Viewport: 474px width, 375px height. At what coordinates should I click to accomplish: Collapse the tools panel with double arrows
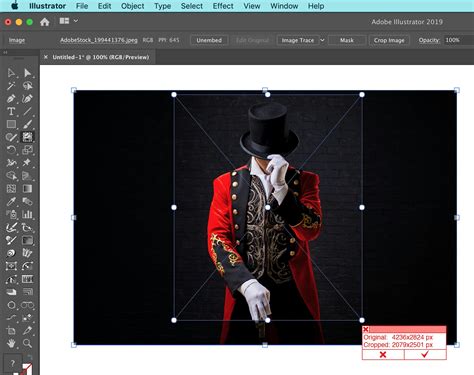(5, 52)
